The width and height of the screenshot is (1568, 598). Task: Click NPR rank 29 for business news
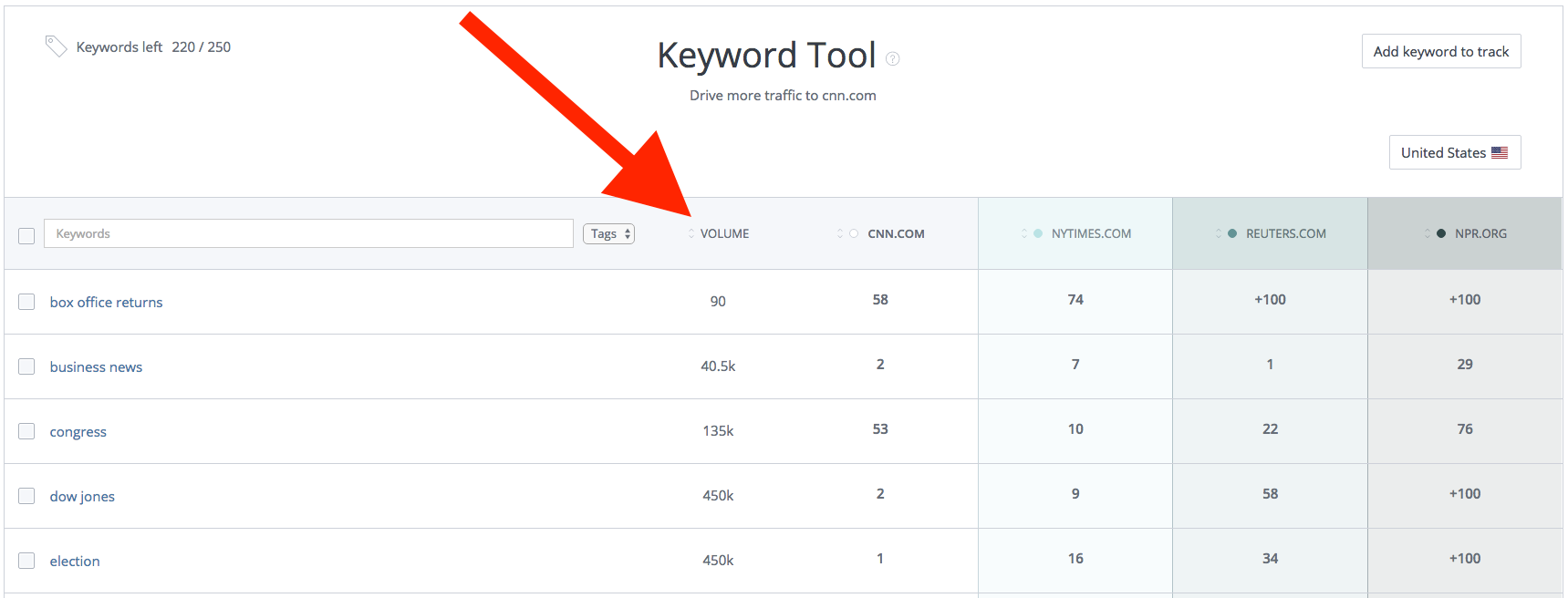click(1465, 364)
